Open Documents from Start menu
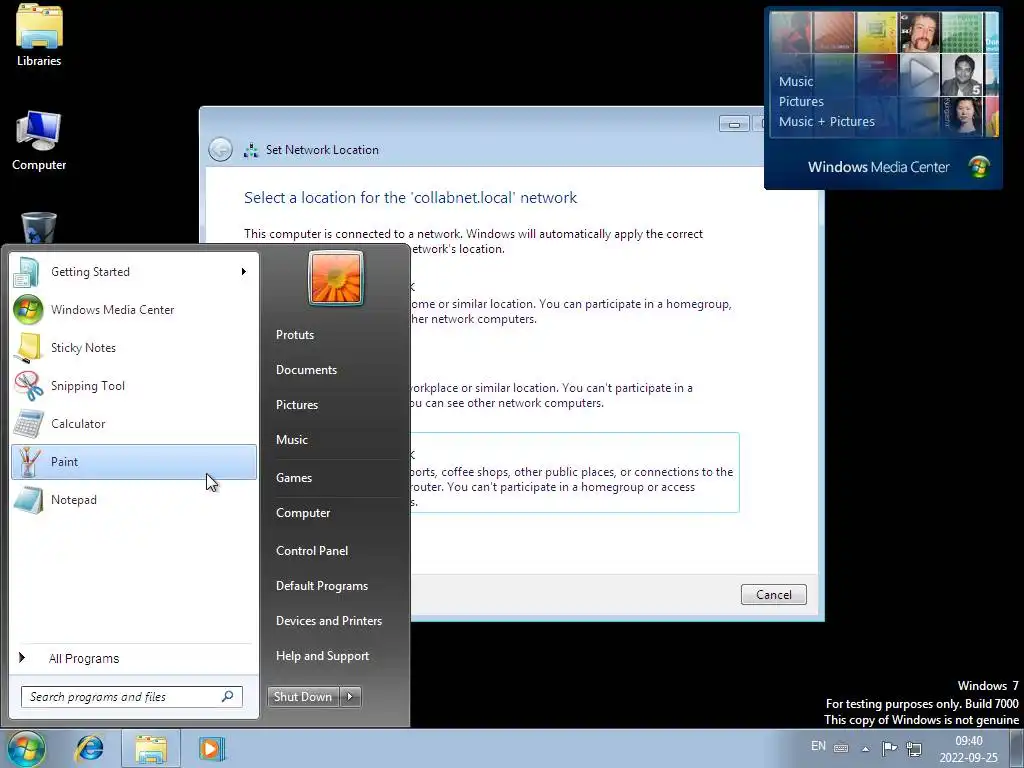The width and height of the screenshot is (1024, 768). (x=306, y=370)
